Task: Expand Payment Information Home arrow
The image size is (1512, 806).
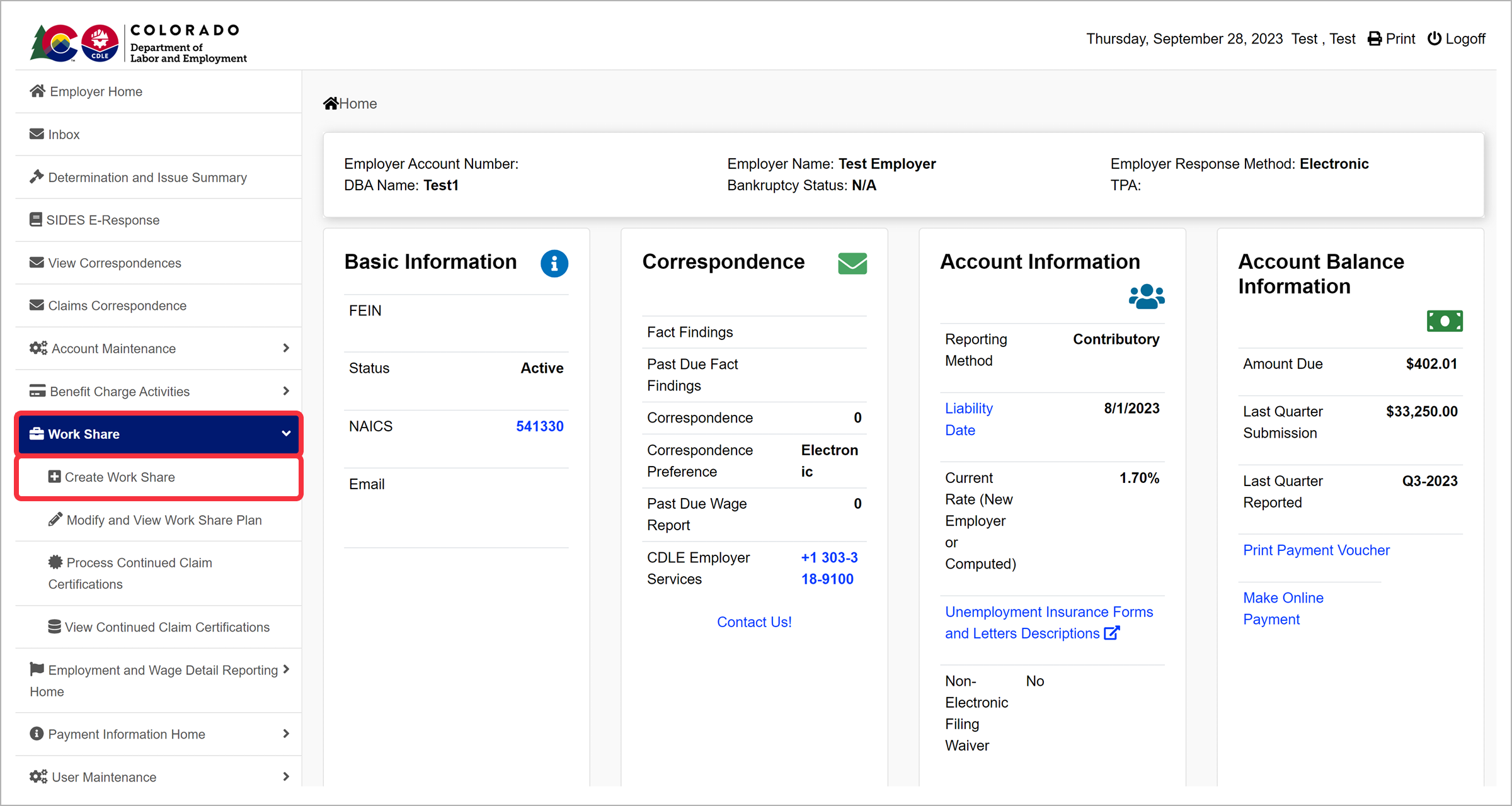Action: 286,734
